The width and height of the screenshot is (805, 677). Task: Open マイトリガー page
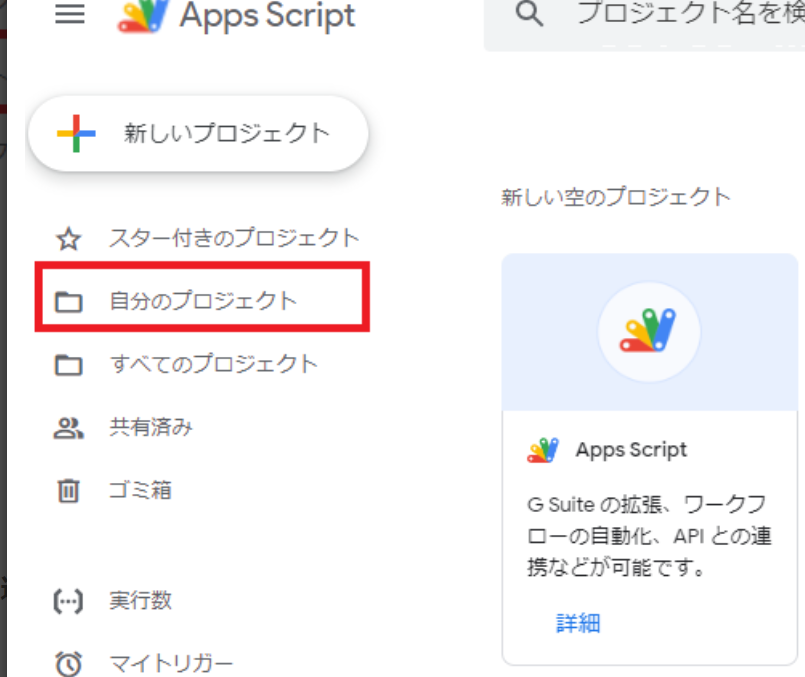pos(171,664)
